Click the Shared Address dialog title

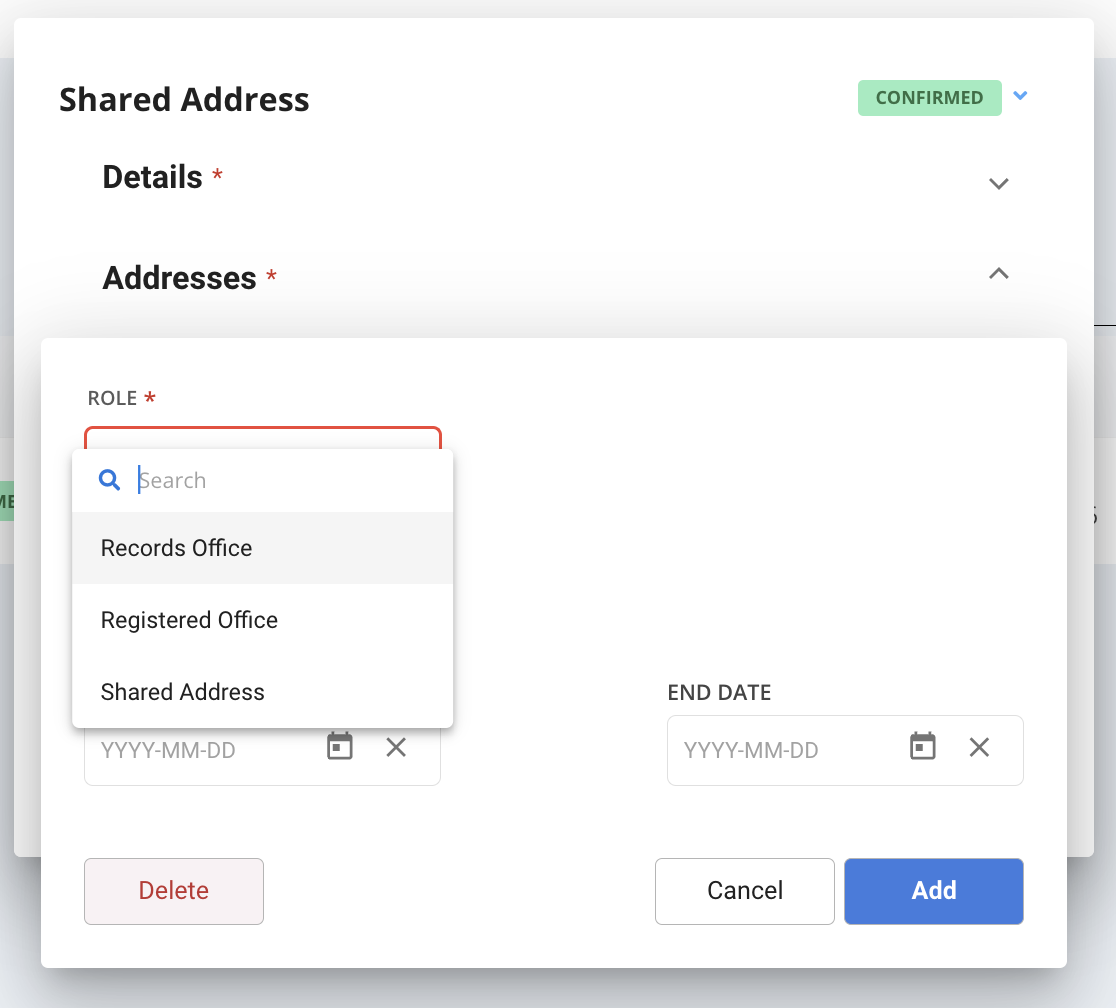[x=184, y=99]
